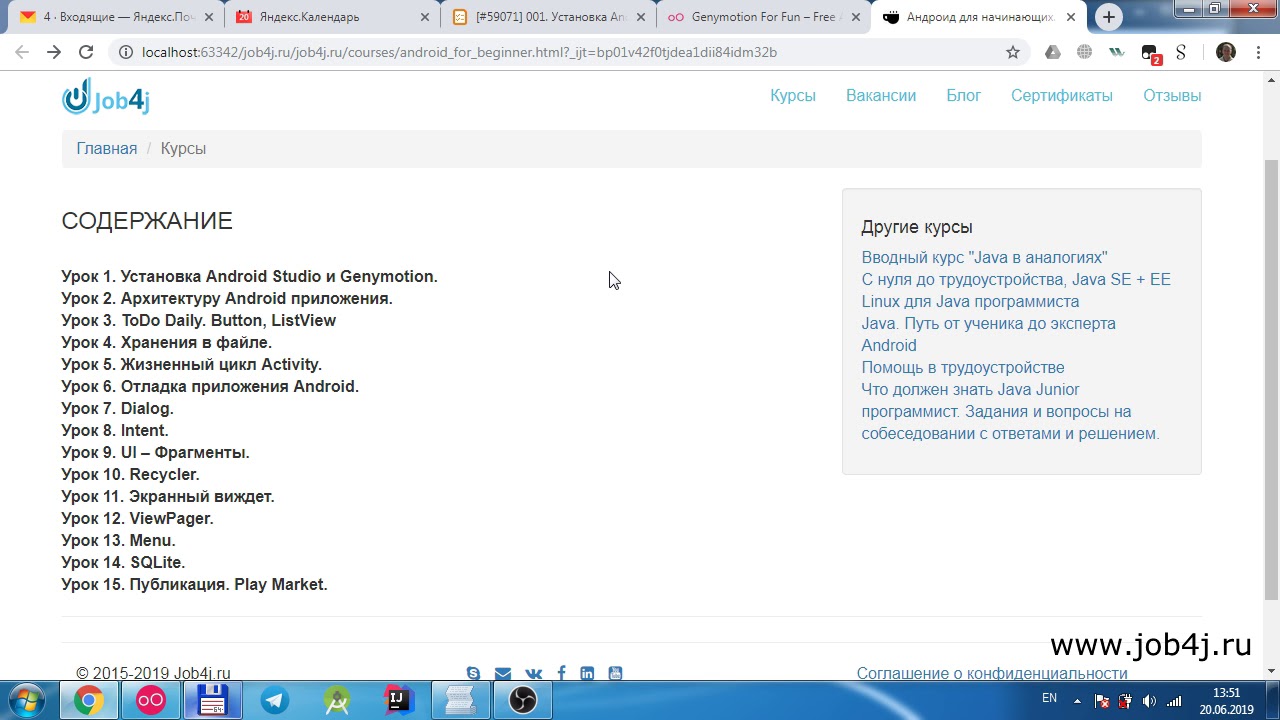Click the S extension icon

click(x=1181, y=52)
